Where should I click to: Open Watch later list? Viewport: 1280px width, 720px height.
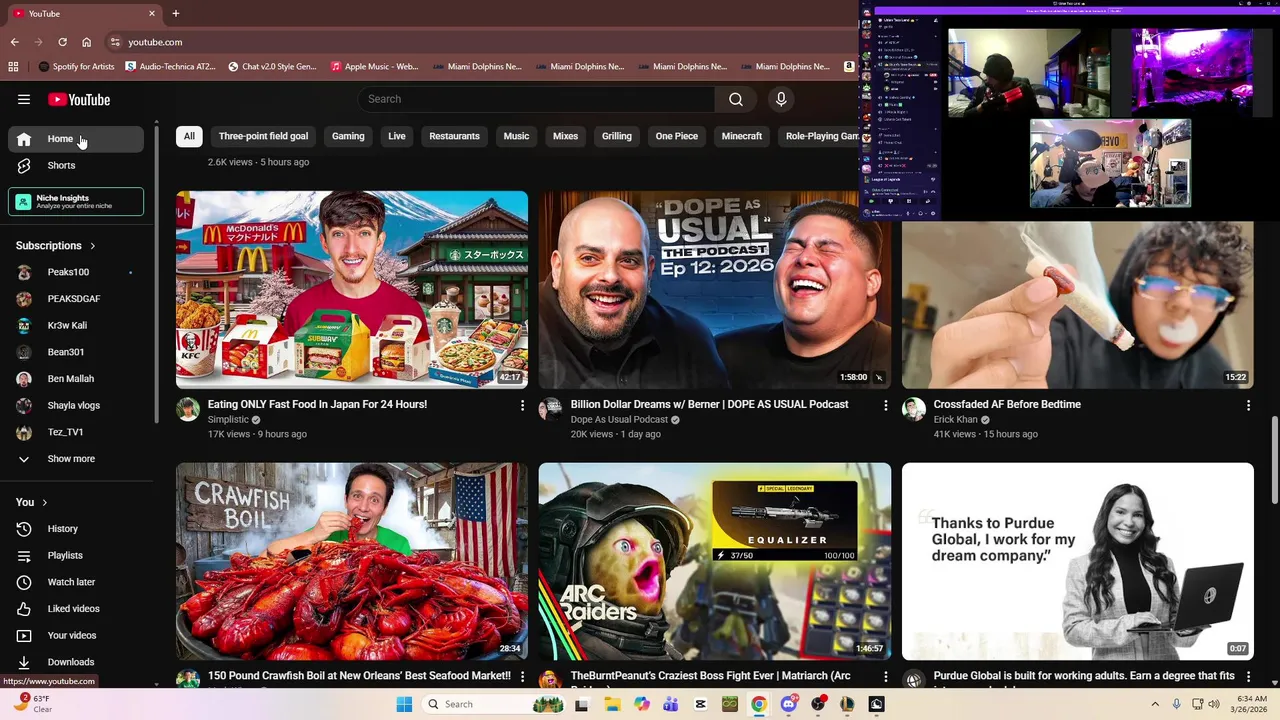click(76, 582)
